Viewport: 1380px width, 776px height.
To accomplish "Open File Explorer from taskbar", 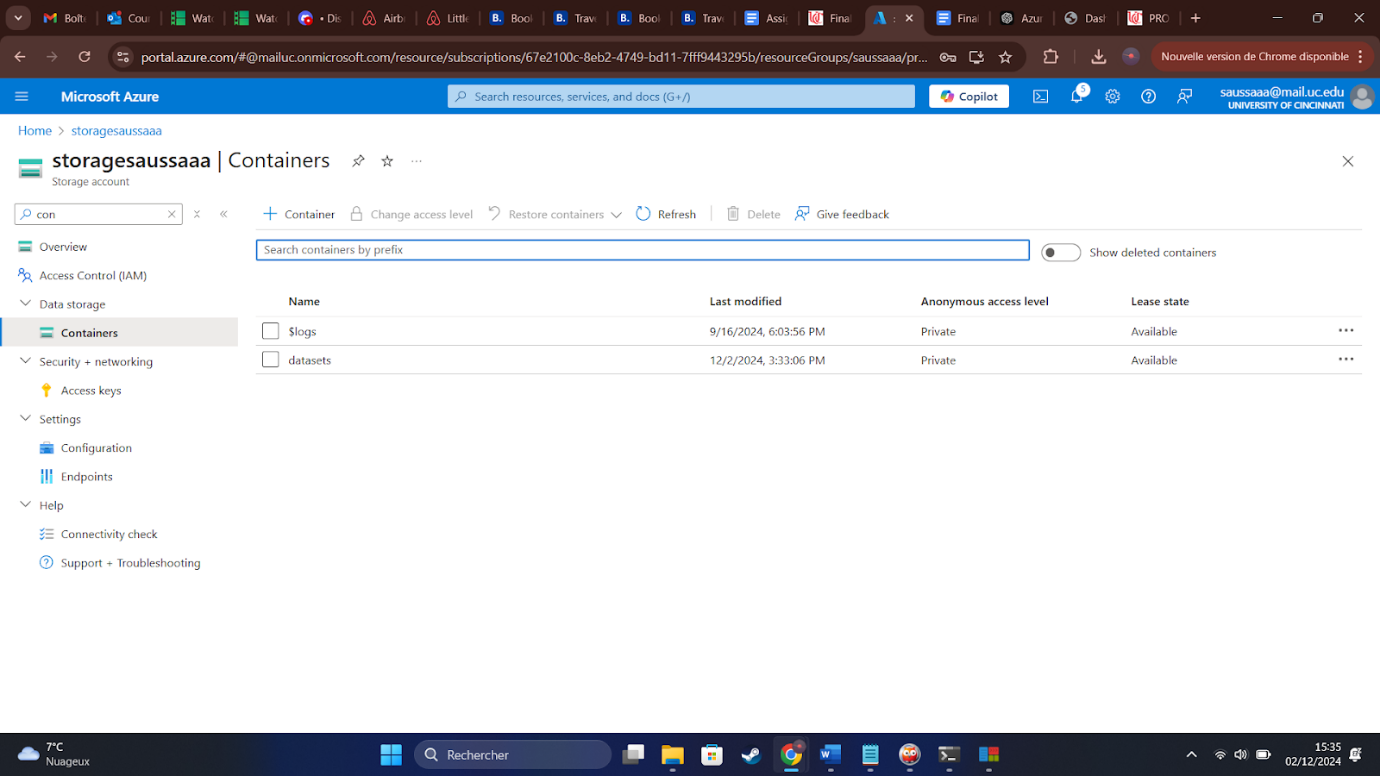I will click(672, 755).
